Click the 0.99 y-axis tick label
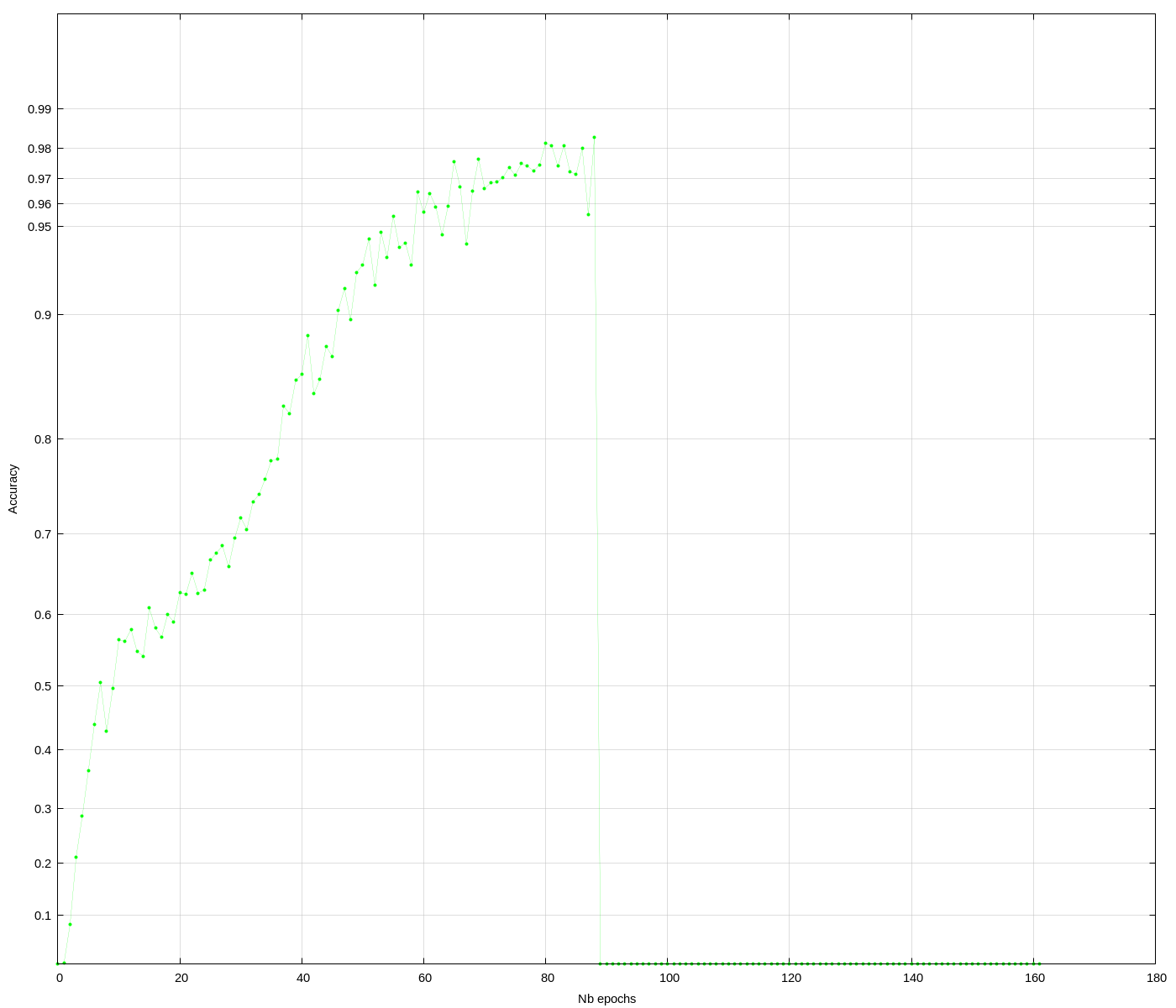 [x=39, y=109]
